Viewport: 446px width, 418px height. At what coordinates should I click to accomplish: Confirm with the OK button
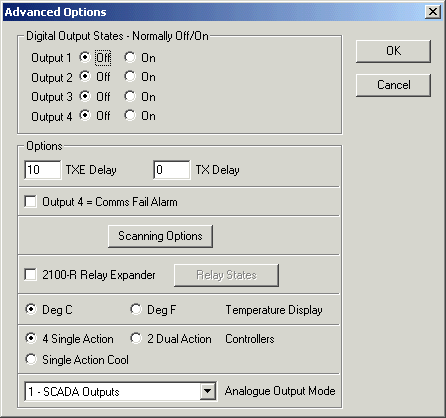(393, 51)
